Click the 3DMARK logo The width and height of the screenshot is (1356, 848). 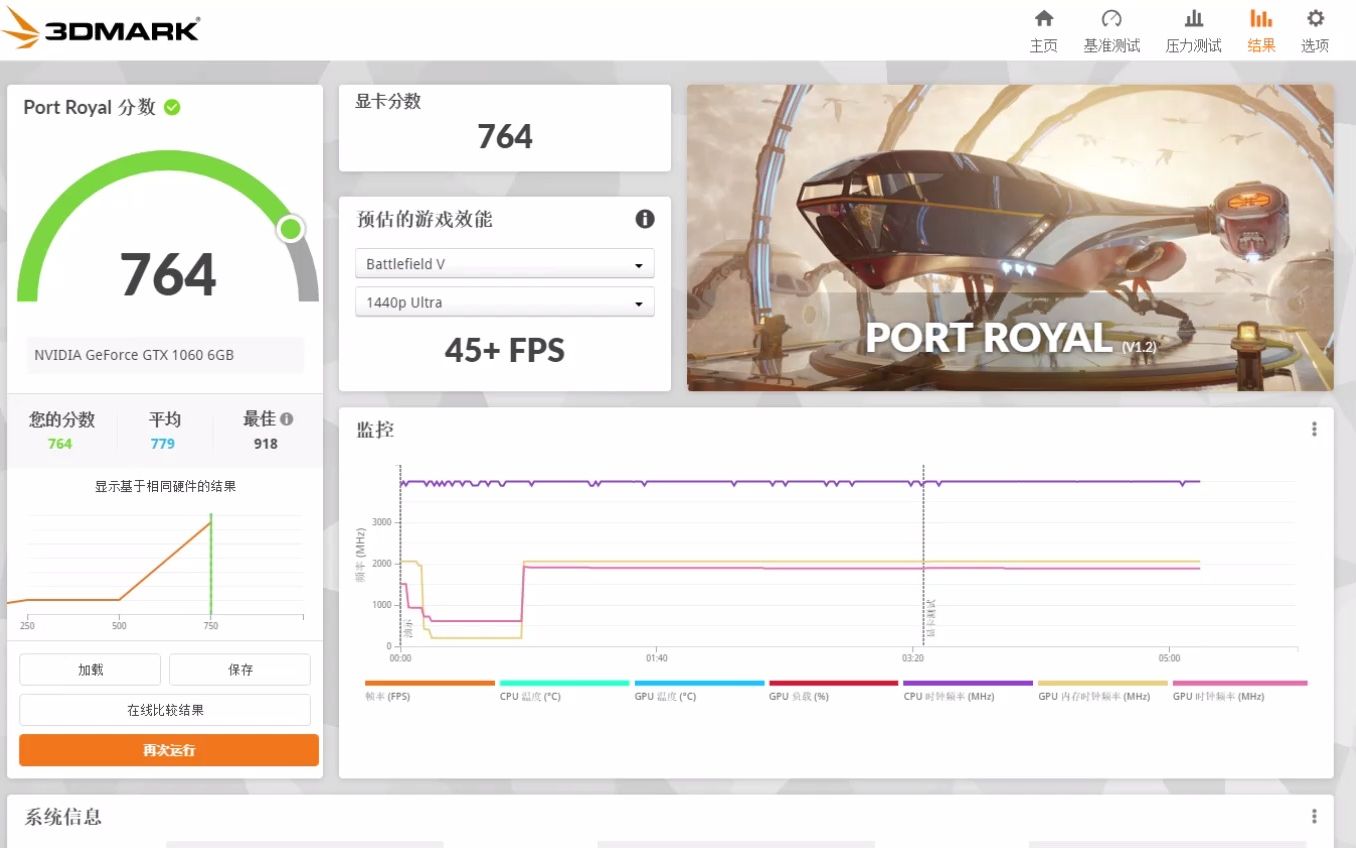(100, 29)
